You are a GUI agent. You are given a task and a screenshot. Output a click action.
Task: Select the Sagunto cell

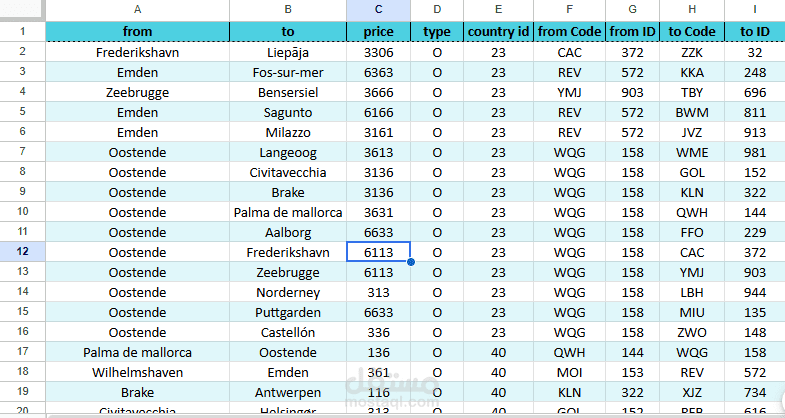click(x=288, y=112)
